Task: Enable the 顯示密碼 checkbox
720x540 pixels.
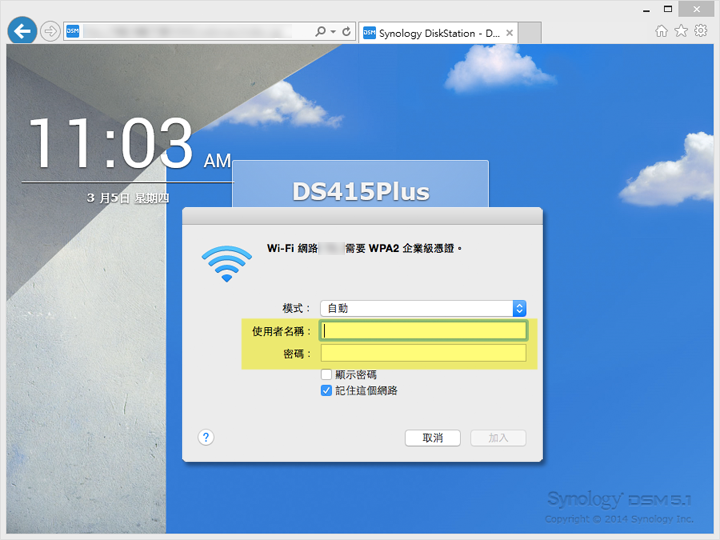Action: (326, 374)
